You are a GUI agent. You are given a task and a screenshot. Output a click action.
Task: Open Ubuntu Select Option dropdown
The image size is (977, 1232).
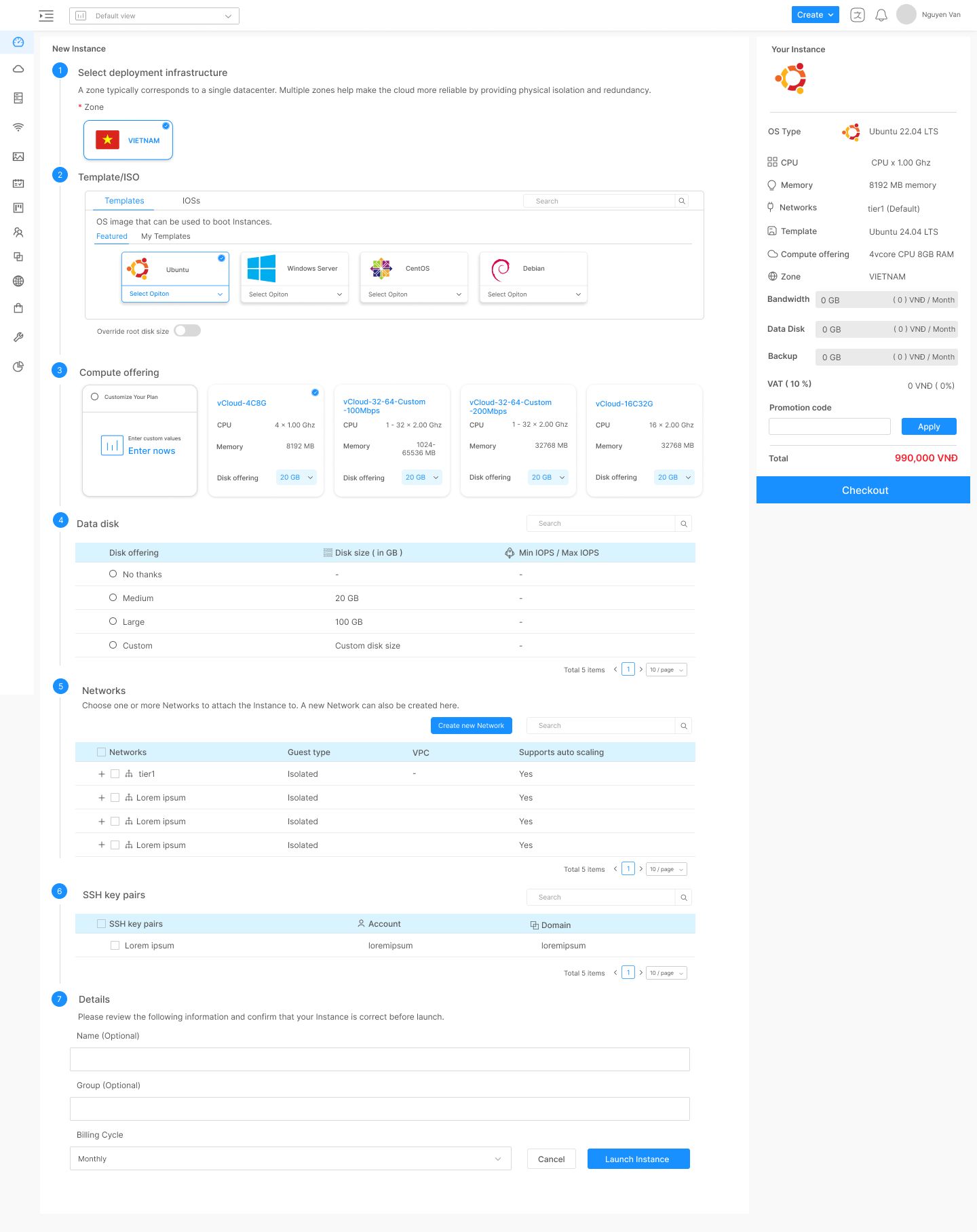click(x=176, y=294)
